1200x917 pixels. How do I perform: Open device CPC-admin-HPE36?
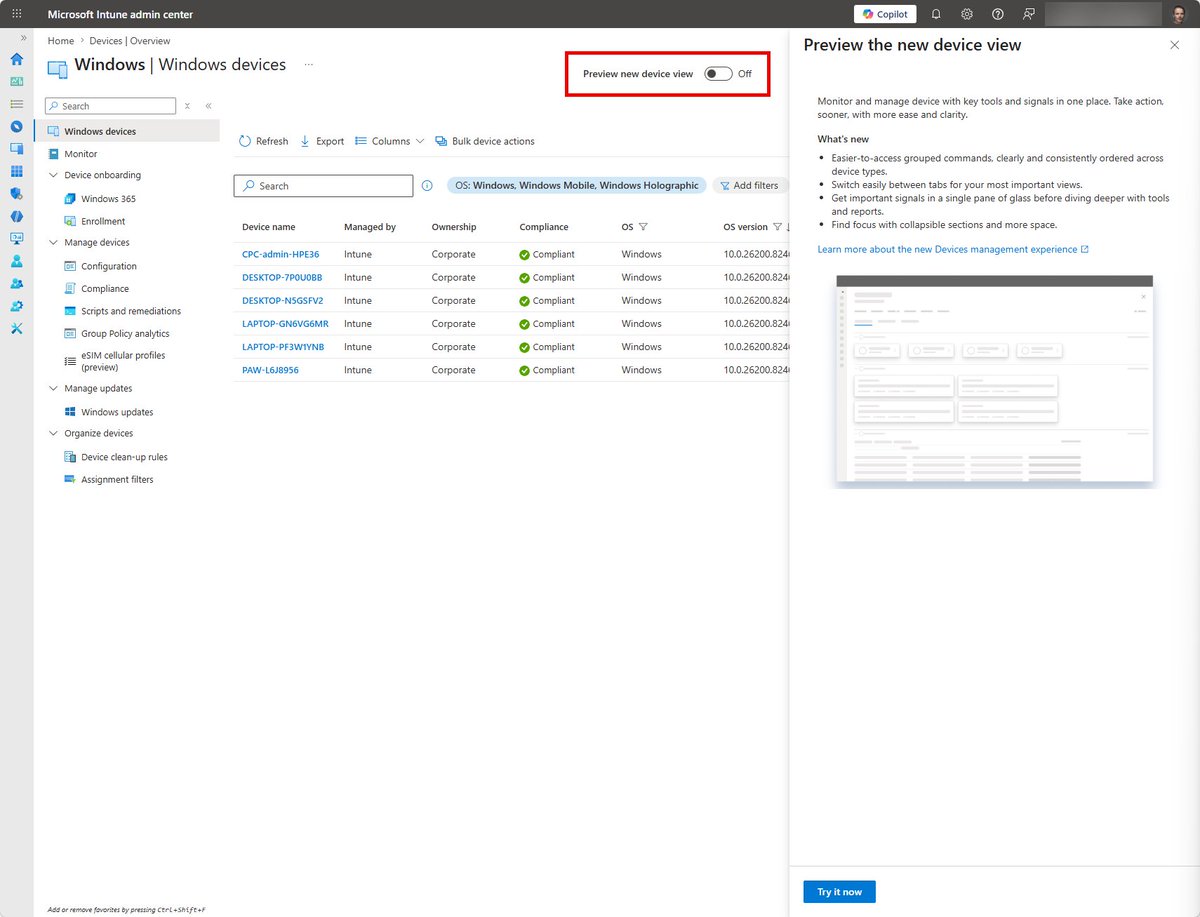click(x=281, y=255)
